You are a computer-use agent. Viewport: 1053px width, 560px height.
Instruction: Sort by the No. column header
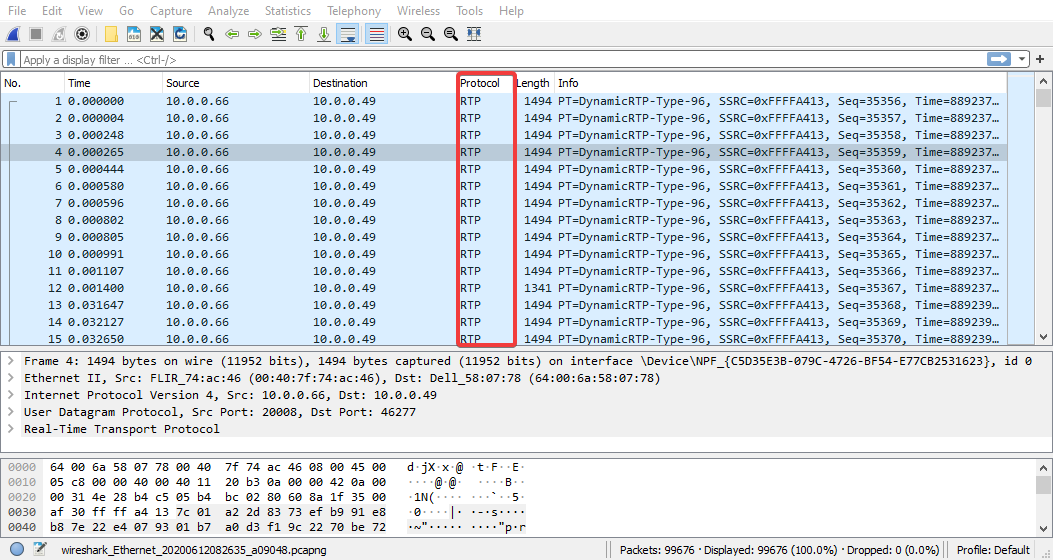[33, 83]
